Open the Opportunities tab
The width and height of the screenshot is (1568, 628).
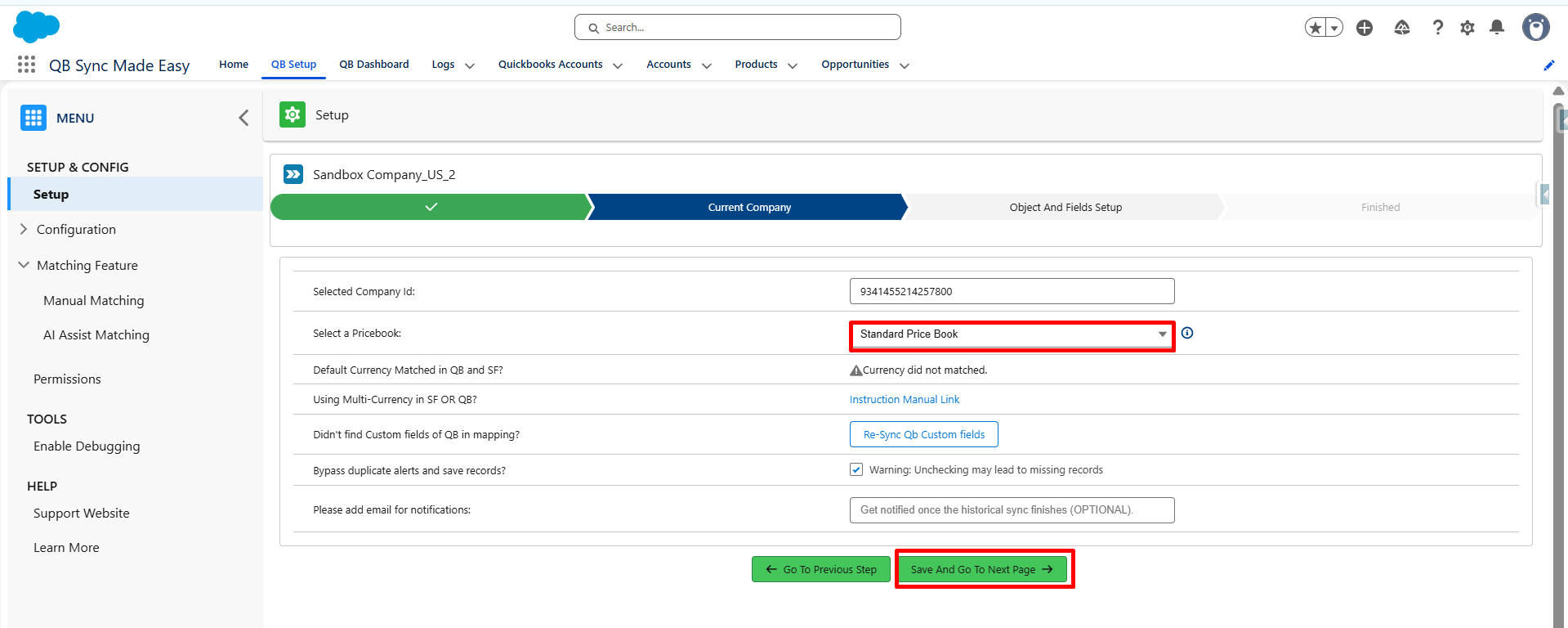(x=855, y=65)
